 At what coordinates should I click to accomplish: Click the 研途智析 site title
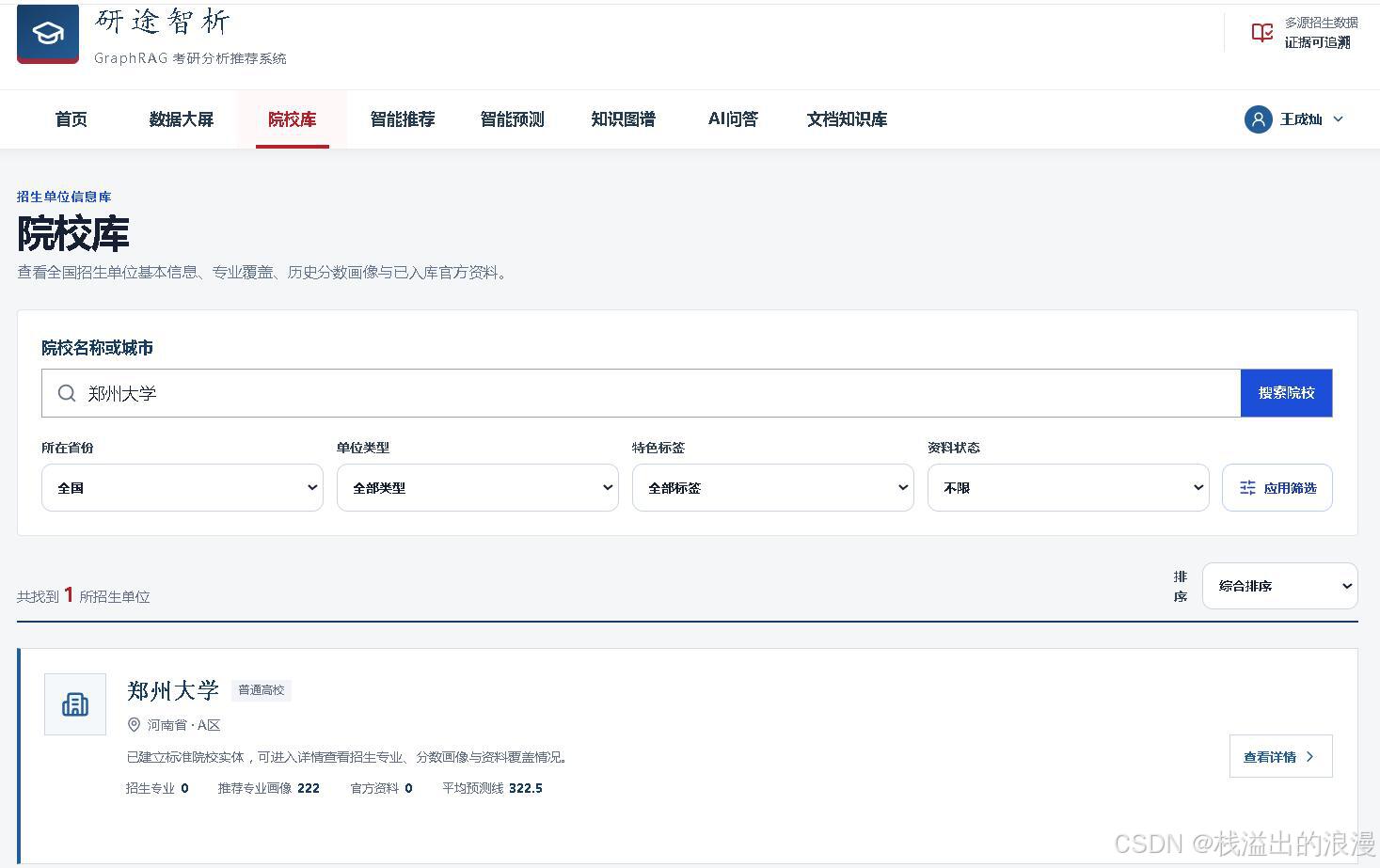pyautogui.click(x=163, y=21)
